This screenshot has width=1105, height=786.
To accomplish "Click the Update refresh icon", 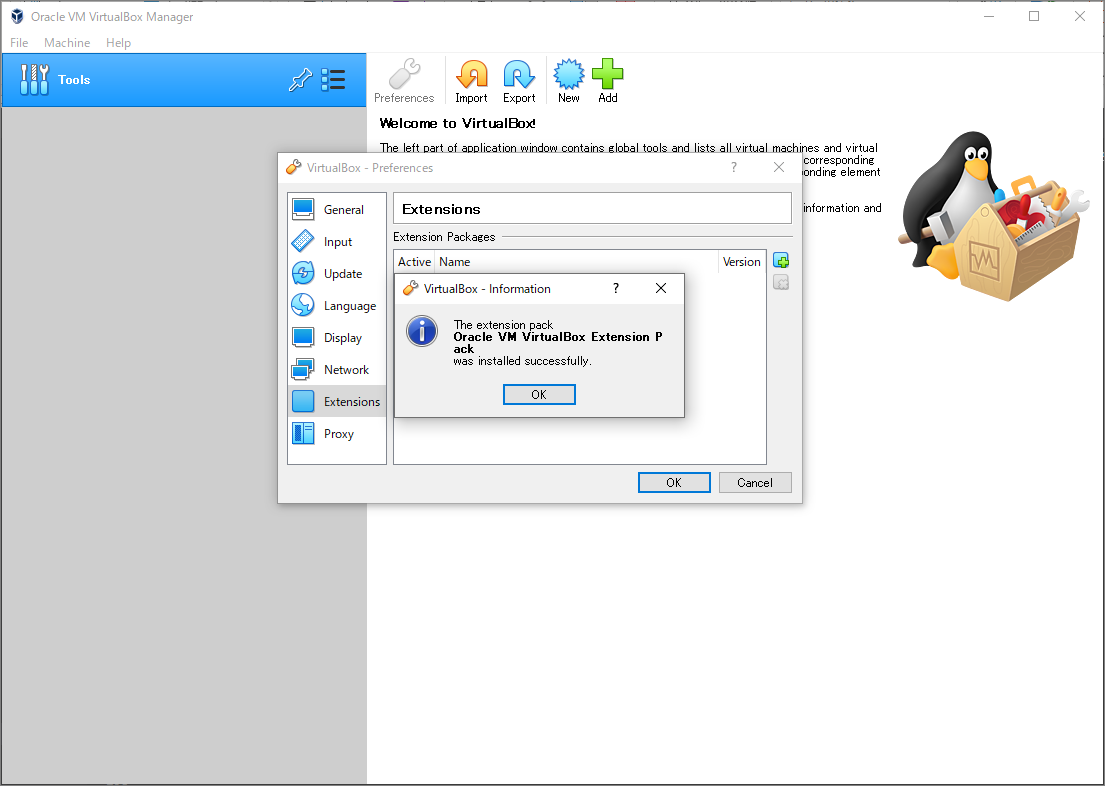I will [303, 274].
